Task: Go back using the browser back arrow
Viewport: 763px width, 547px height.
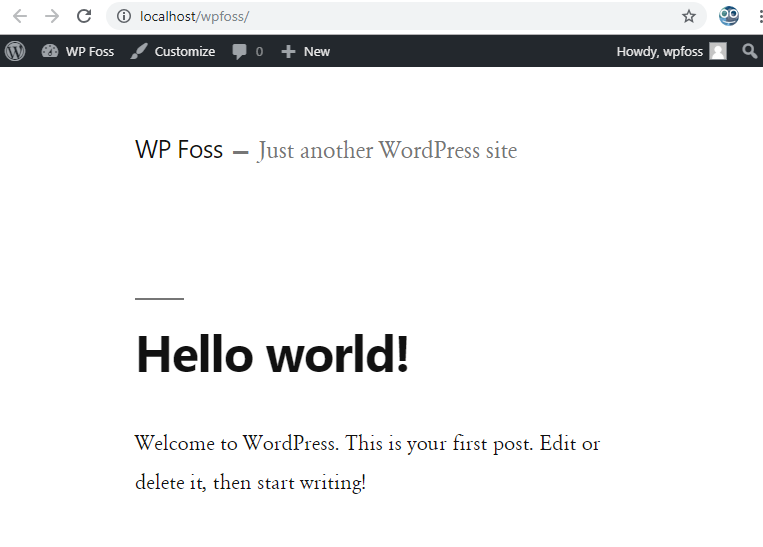Action: click(20, 17)
